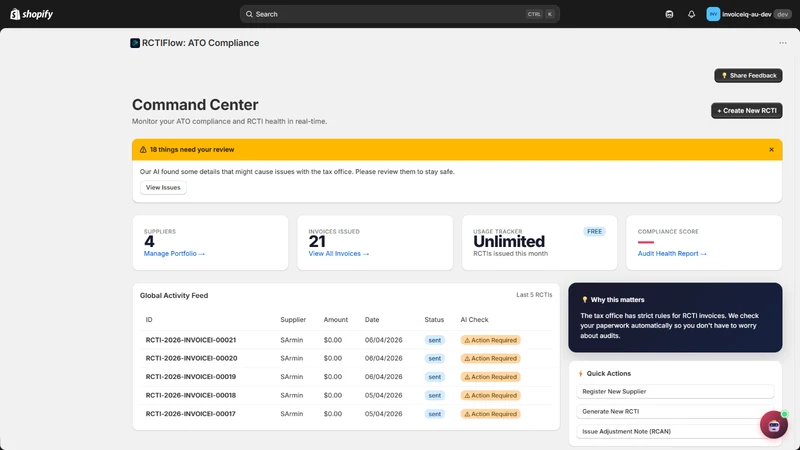800x450 pixels.
Task: Click Create New RCTI button
Action: [746, 111]
